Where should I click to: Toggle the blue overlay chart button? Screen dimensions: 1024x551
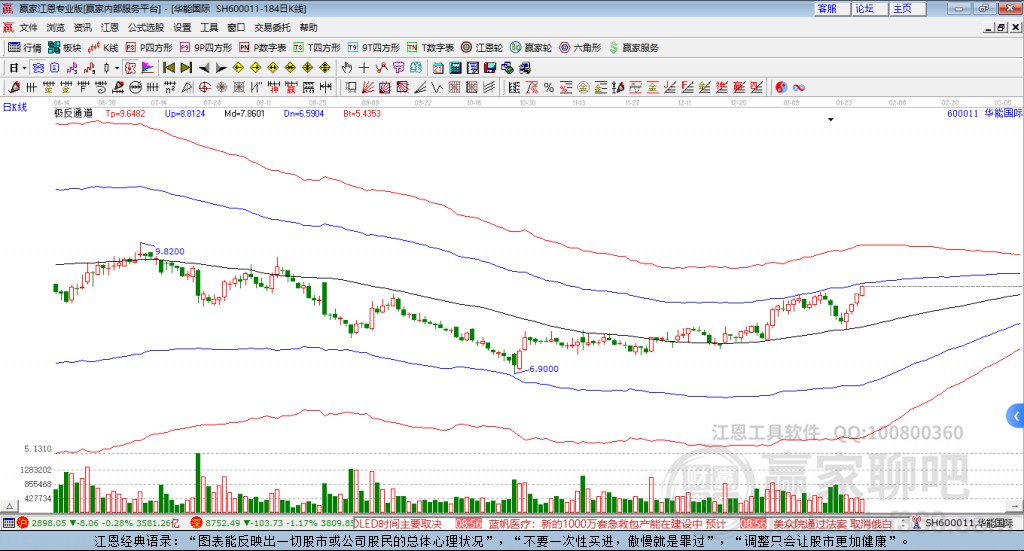pos(38,68)
